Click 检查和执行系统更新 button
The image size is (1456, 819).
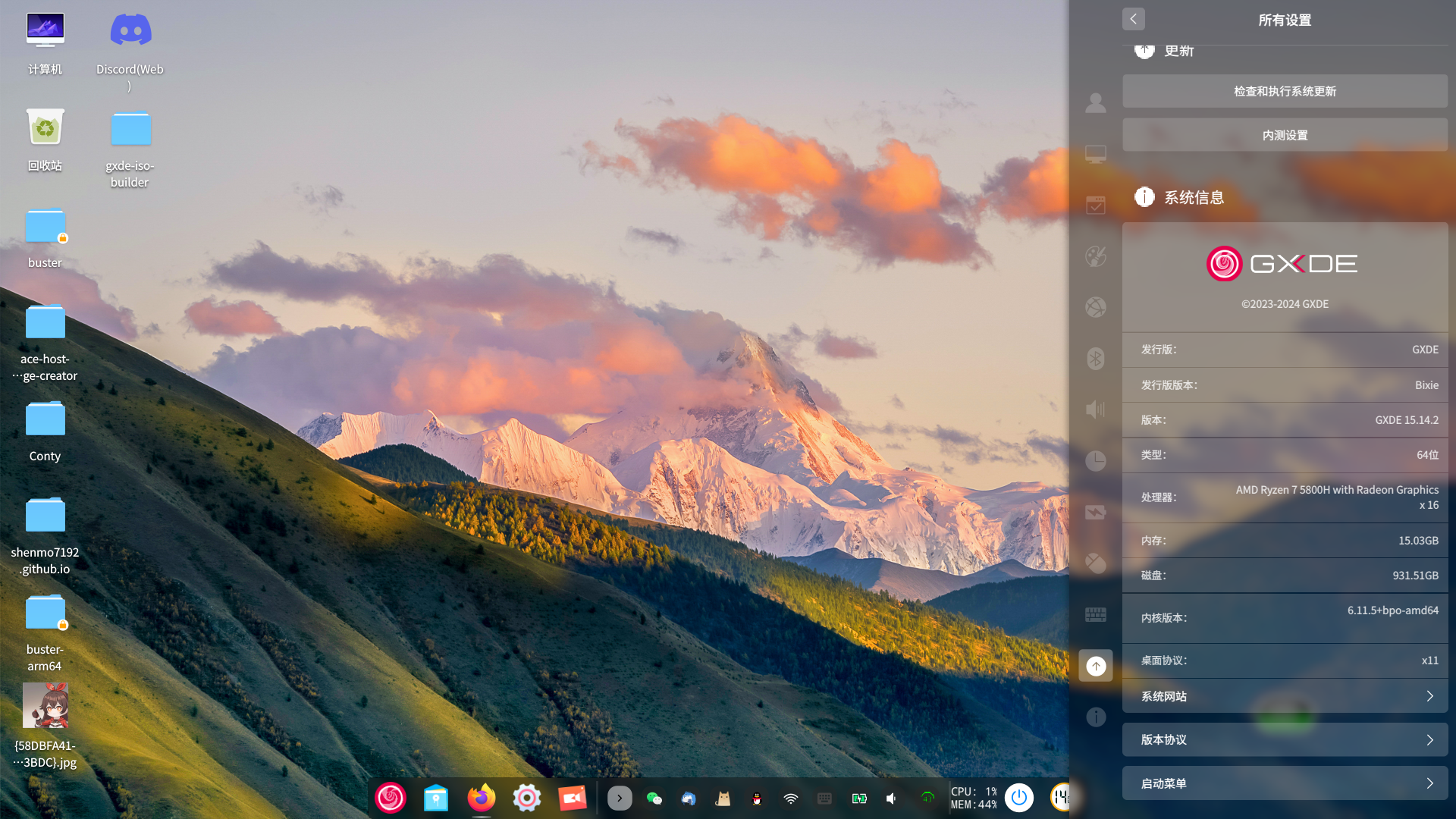[x=1285, y=91]
